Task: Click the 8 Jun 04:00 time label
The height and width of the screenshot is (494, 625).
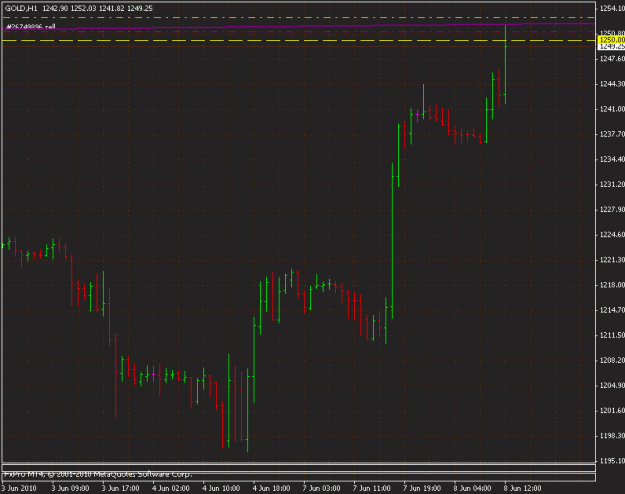Action: tap(472, 488)
